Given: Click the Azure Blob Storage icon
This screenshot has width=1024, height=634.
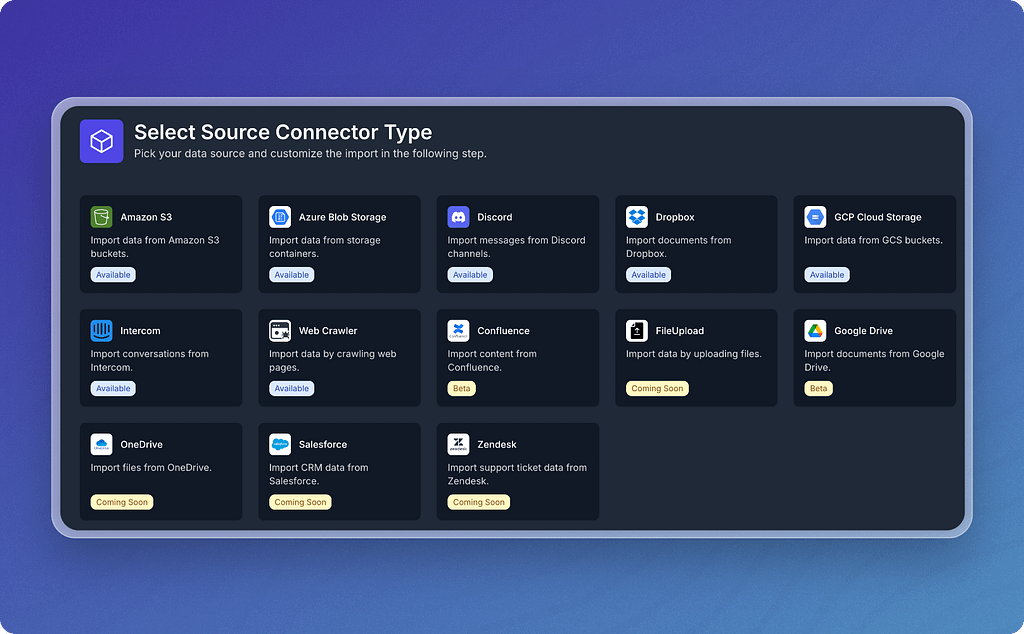Looking at the screenshot, I should [x=280, y=217].
